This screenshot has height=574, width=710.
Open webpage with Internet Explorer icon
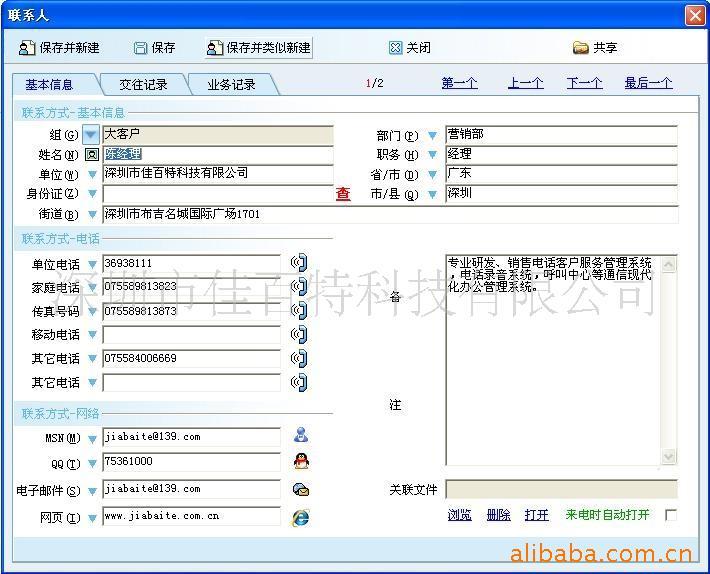[x=301, y=517]
